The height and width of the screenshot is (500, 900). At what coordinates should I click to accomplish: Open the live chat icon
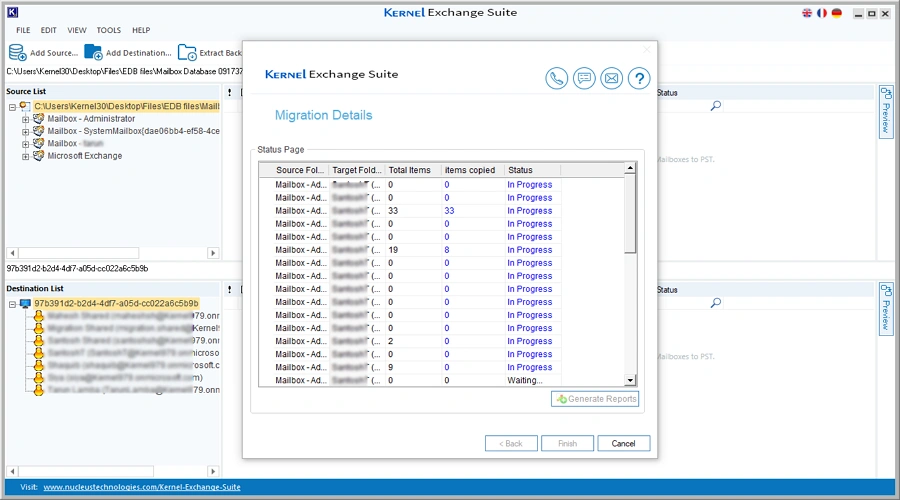point(584,78)
